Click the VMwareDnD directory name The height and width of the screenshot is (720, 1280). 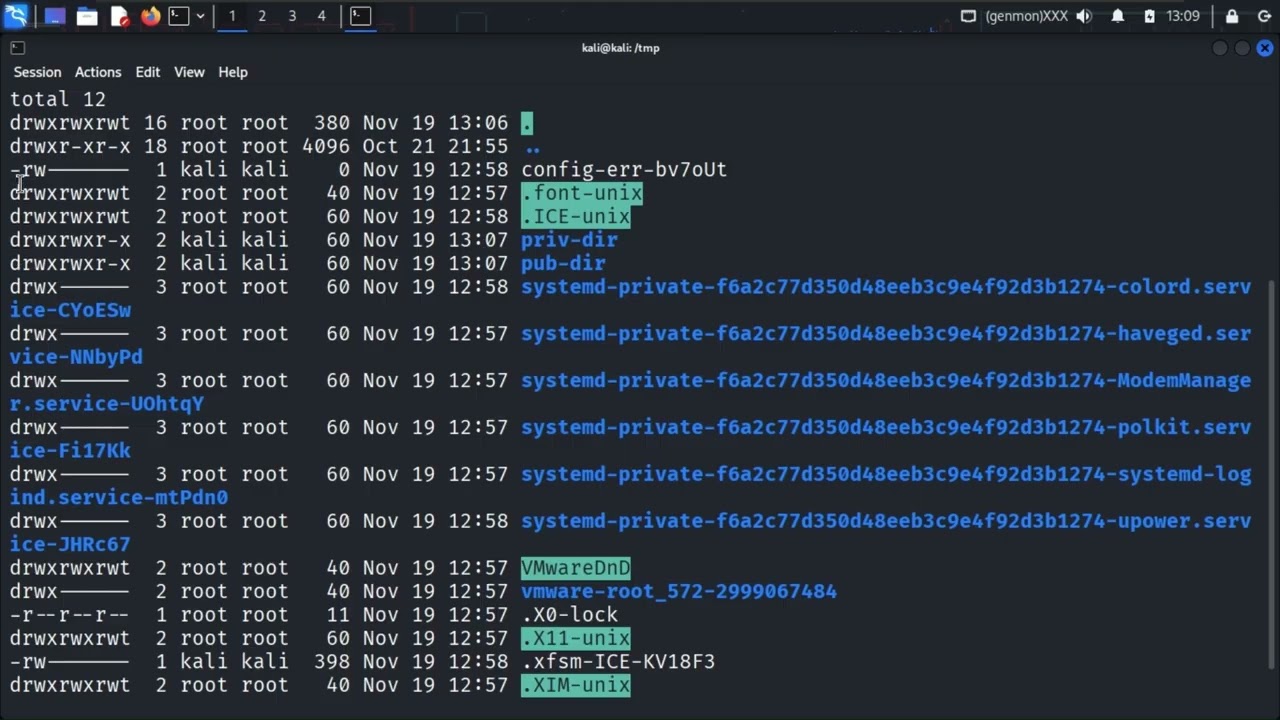[576, 568]
